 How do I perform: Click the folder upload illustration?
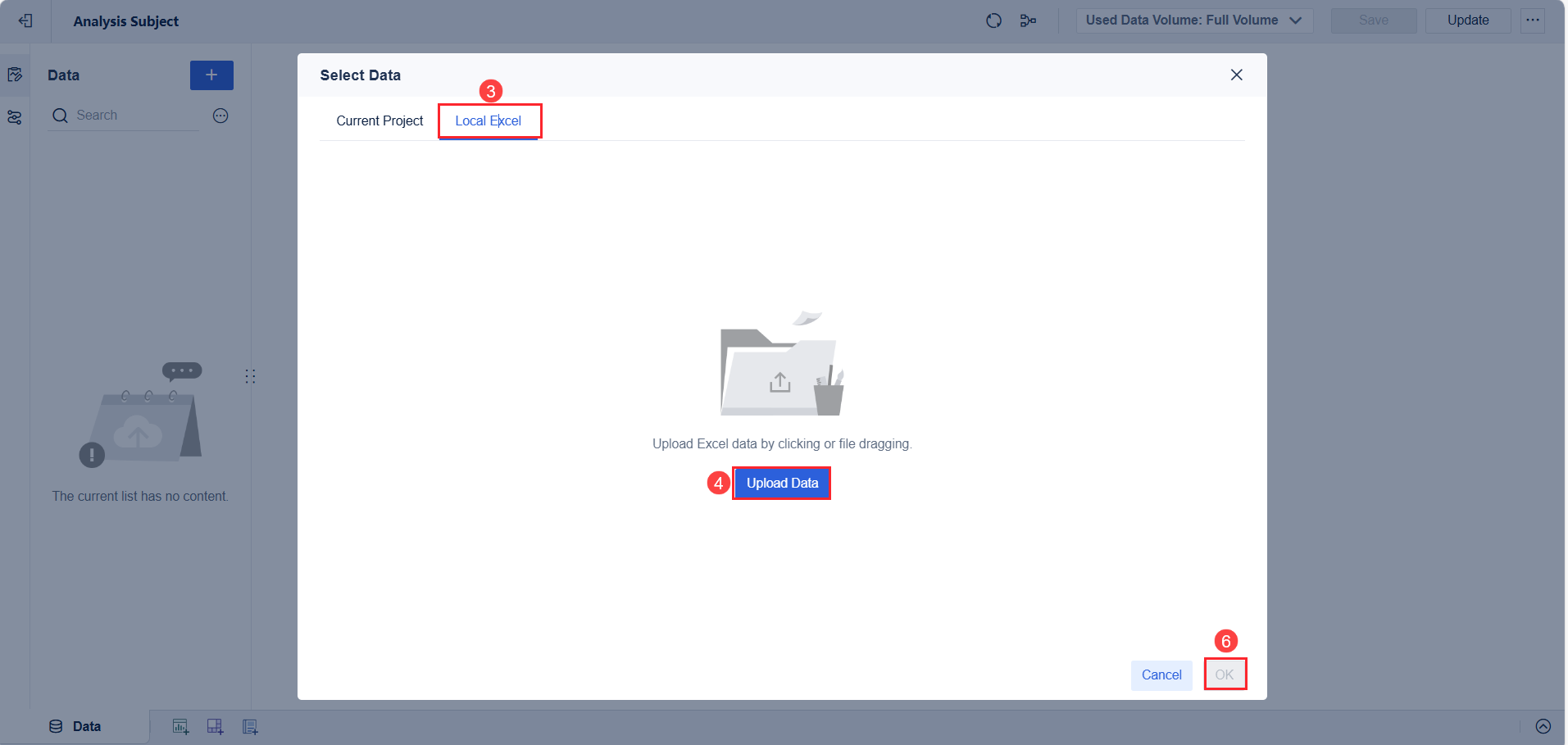click(782, 364)
